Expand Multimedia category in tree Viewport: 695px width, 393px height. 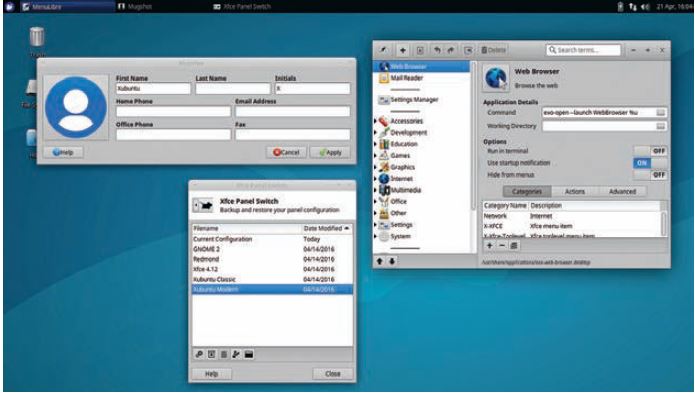[x=376, y=190]
